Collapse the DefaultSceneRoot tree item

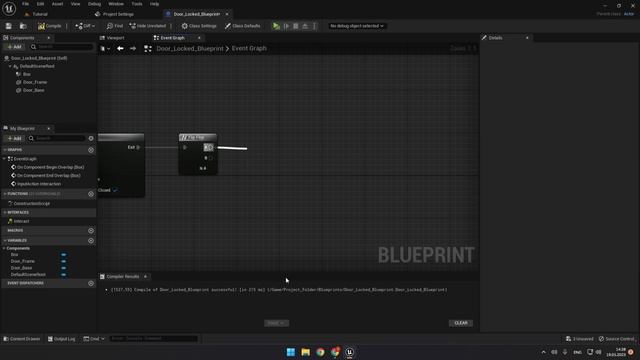[x=10, y=66]
